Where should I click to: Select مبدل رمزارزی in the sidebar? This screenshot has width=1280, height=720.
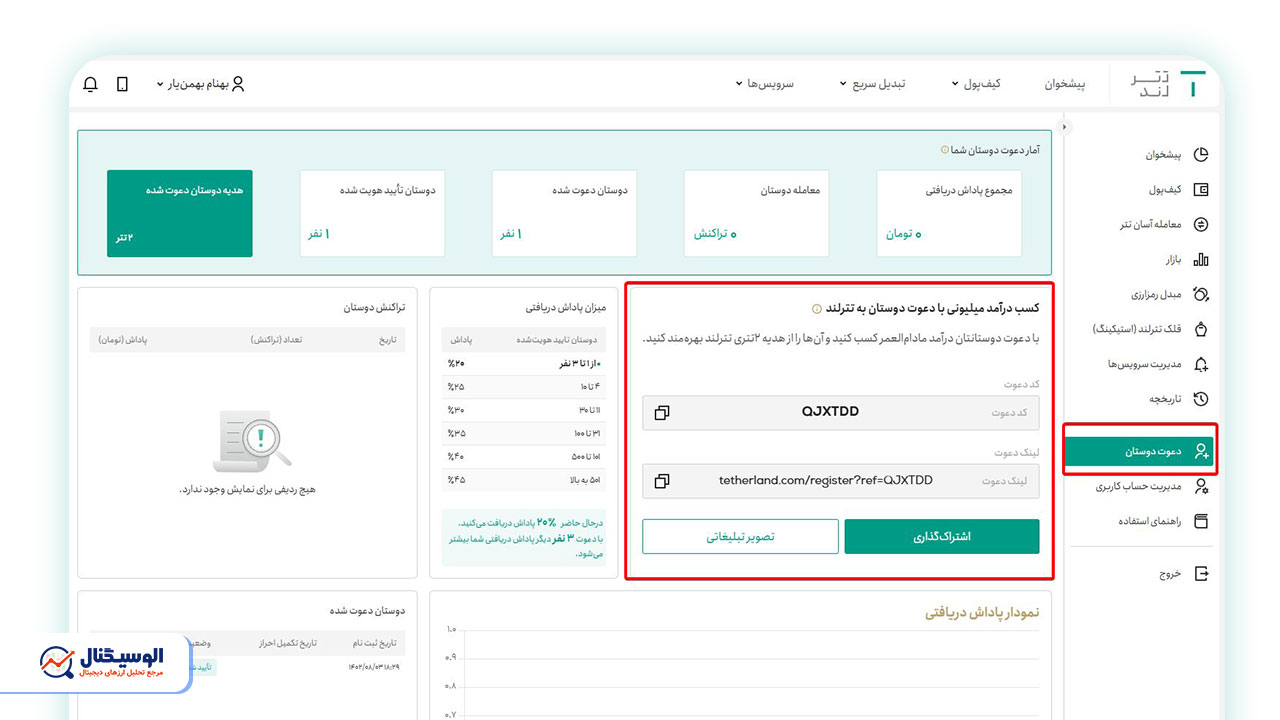1155,294
